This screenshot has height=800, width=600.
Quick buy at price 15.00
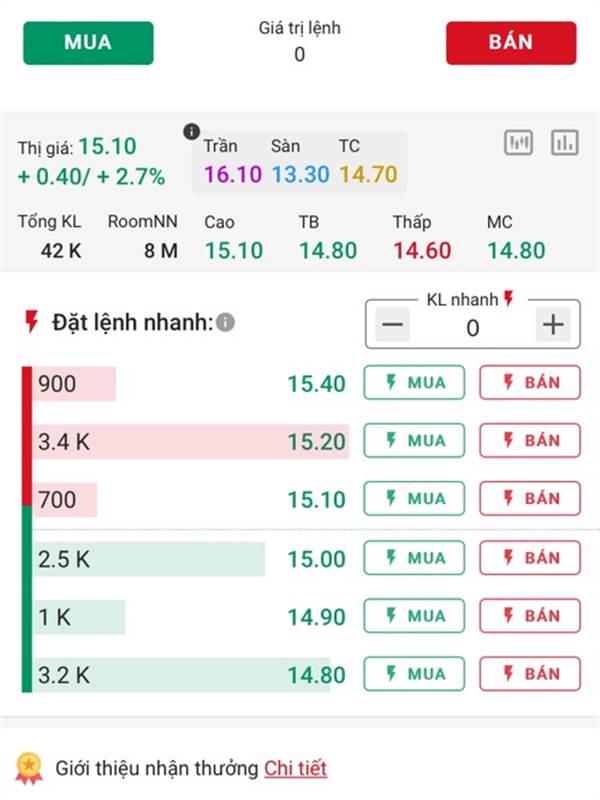tap(414, 558)
